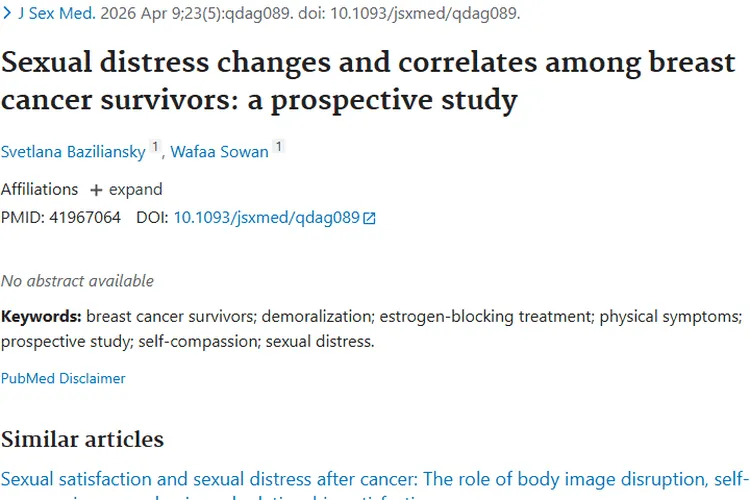Screen dimensions: 750x500
Task: Open the DOI link 10.1093/jsxmed/qdag089
Action: (266, 217)
